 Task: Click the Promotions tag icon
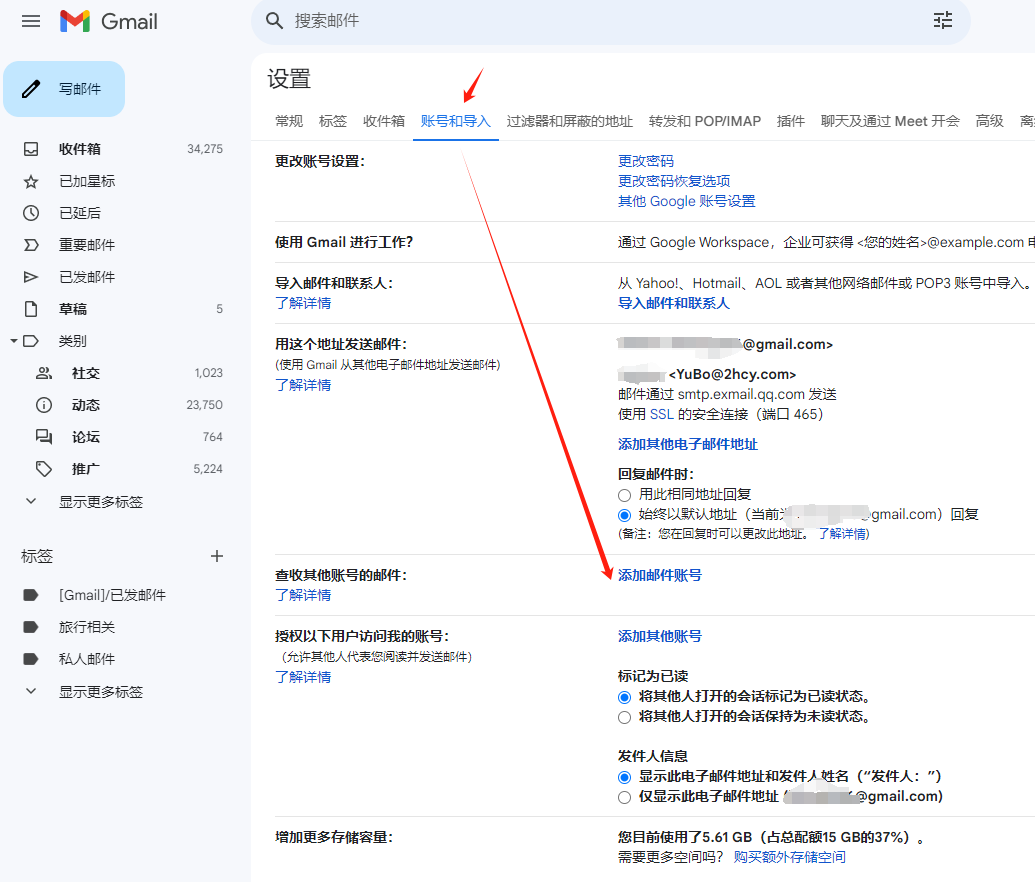pos(44,469)
